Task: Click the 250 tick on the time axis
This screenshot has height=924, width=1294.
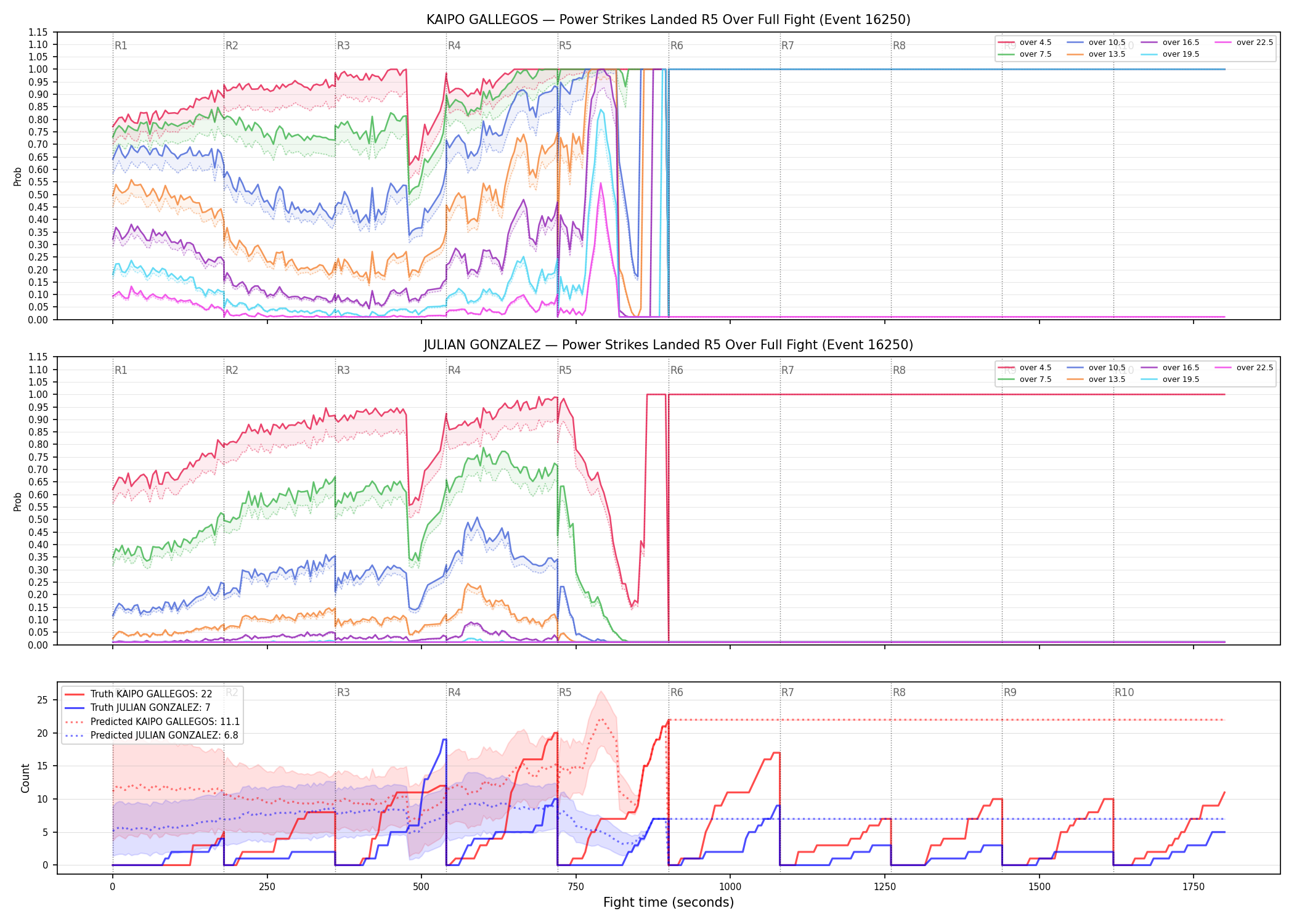Action: [267, 887]
